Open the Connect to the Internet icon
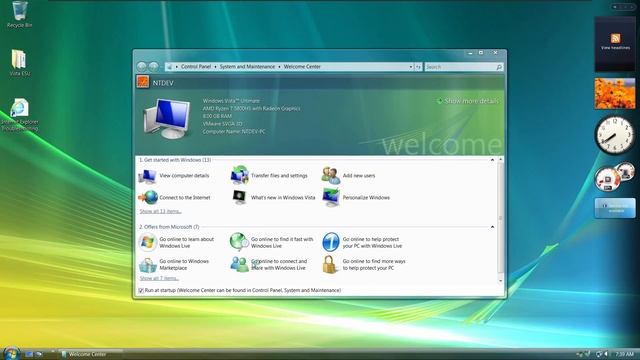This screenshot has height=360, width=640. tap(147, 198)
